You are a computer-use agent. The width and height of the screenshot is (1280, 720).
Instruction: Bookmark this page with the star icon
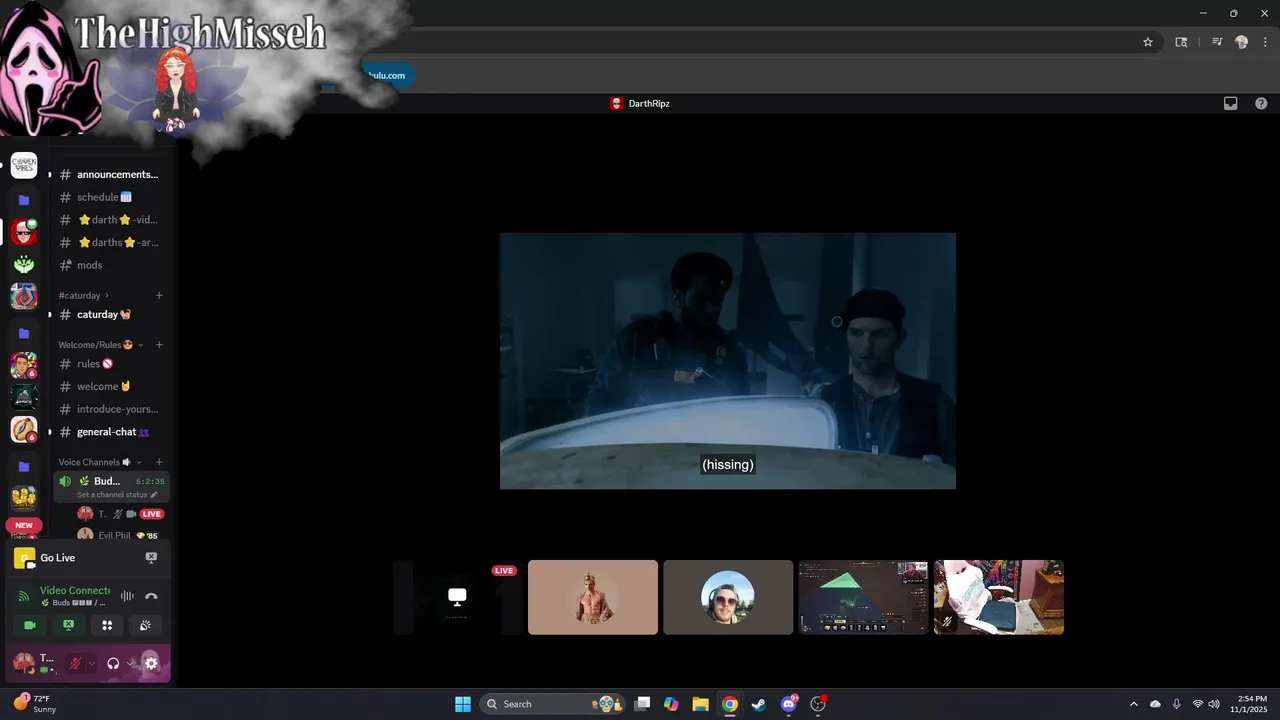(x=1148, y=42)
